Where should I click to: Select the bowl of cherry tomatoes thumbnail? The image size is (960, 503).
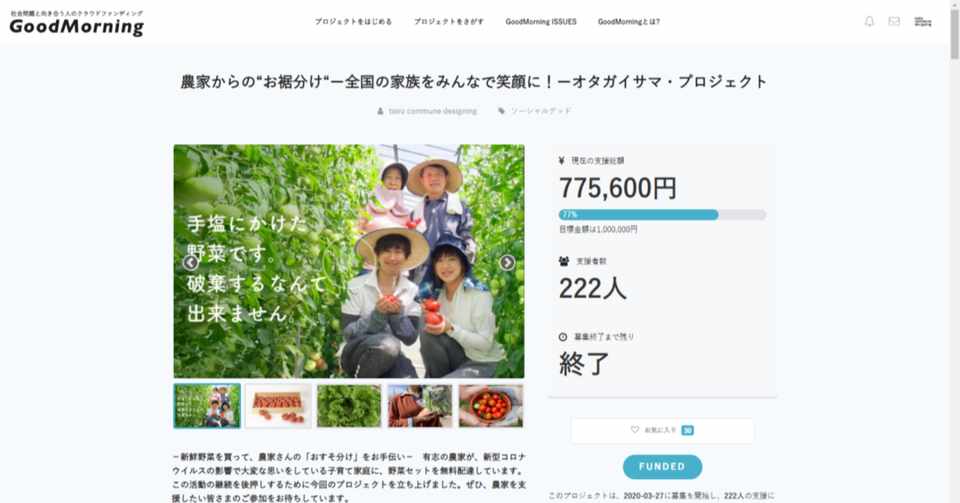[x=491, y=406]
